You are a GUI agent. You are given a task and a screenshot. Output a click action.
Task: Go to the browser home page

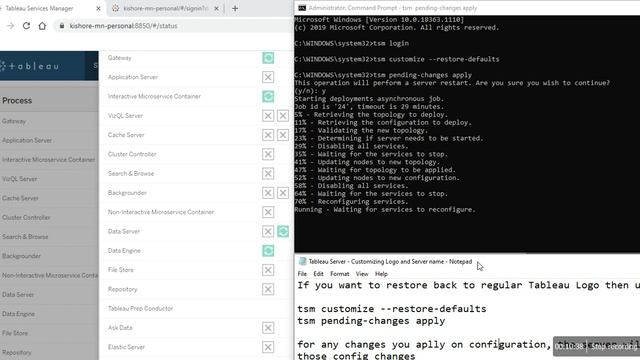pyautogui.click(x=42, y=26)
